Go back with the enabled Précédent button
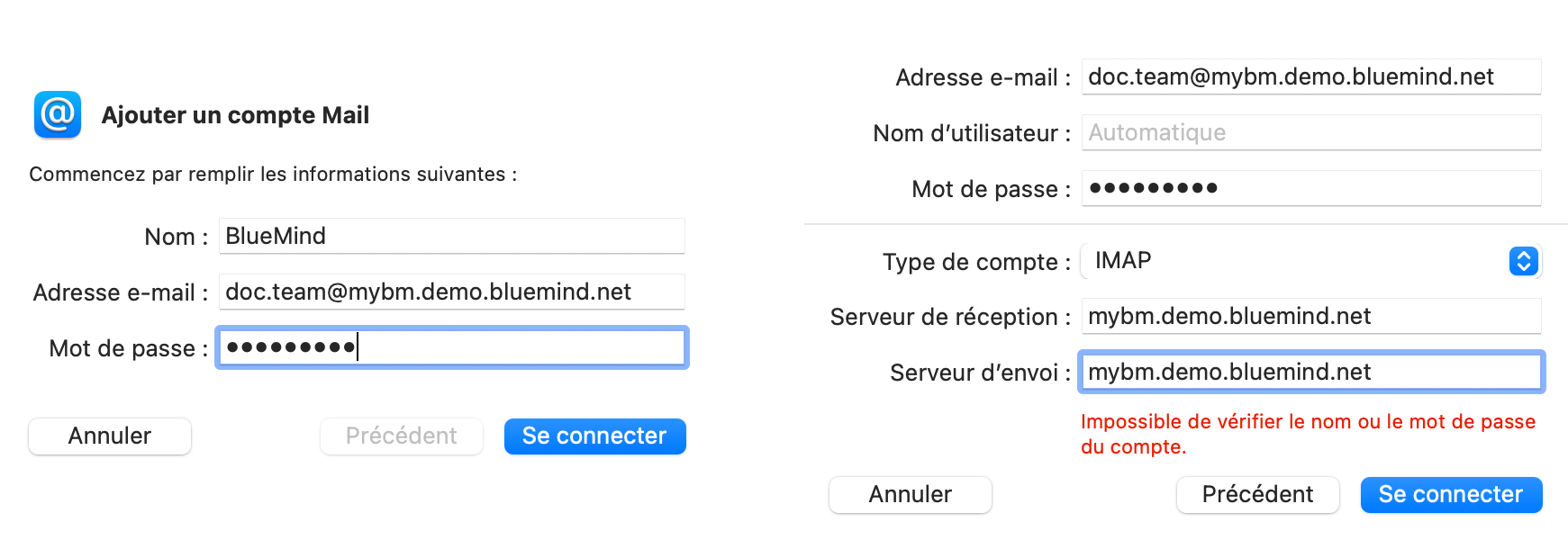 tap(1257, 495)
